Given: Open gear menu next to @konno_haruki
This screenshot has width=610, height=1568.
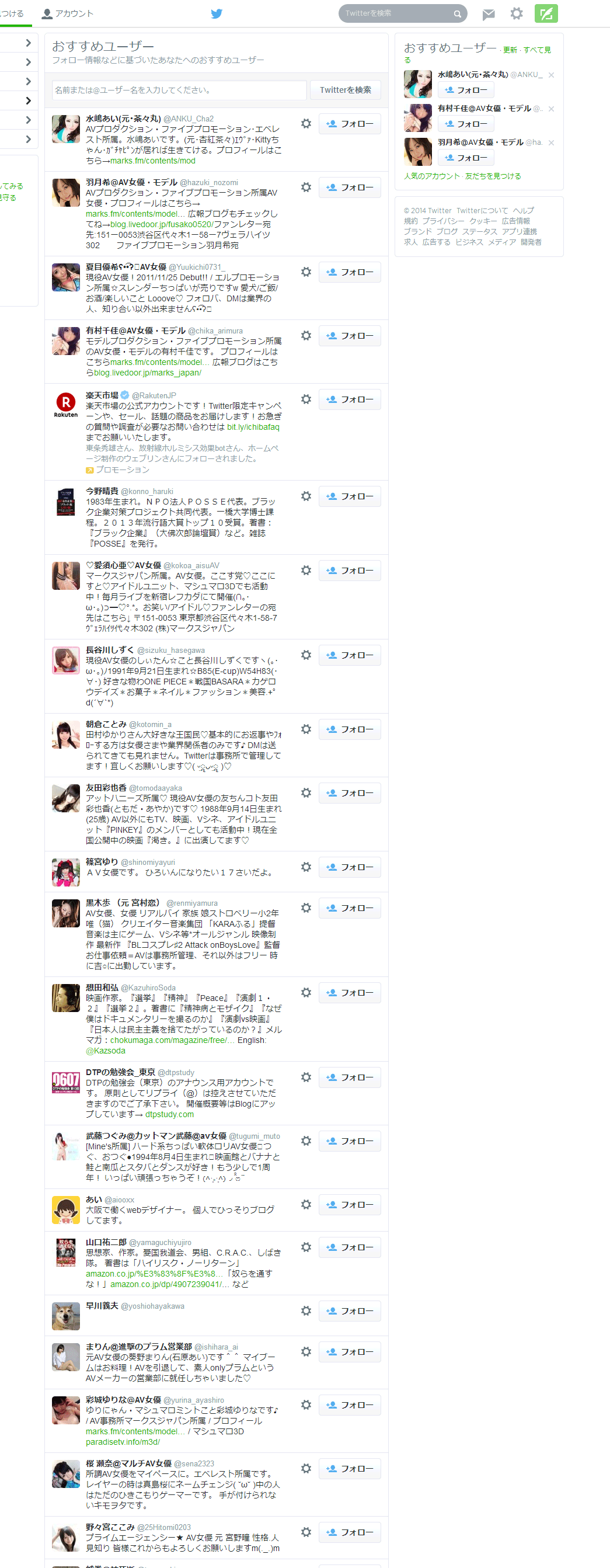Looking at the screenshot, I should (306, 496).
